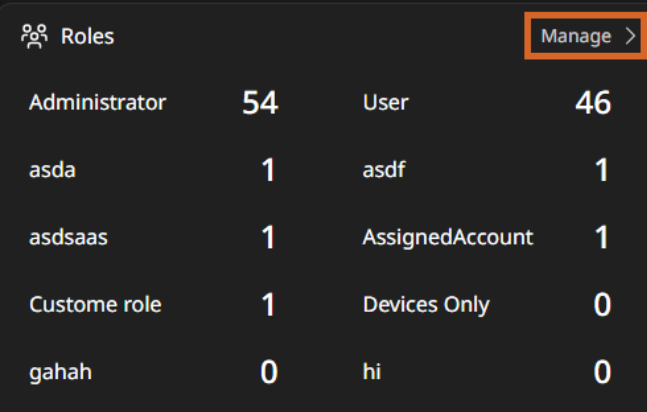
Task: Select the asdf role
Action: pyautogui.click(x=384, y=169)
